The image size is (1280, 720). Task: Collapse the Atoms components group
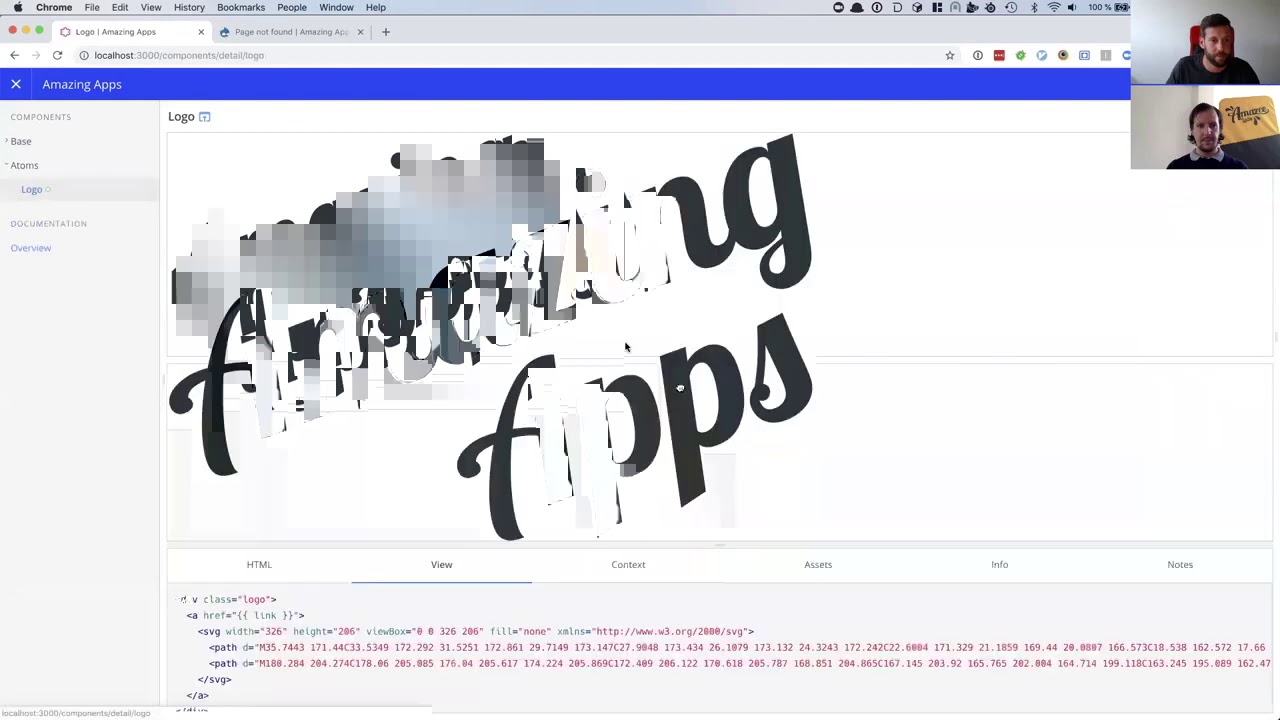pos(24,165)
